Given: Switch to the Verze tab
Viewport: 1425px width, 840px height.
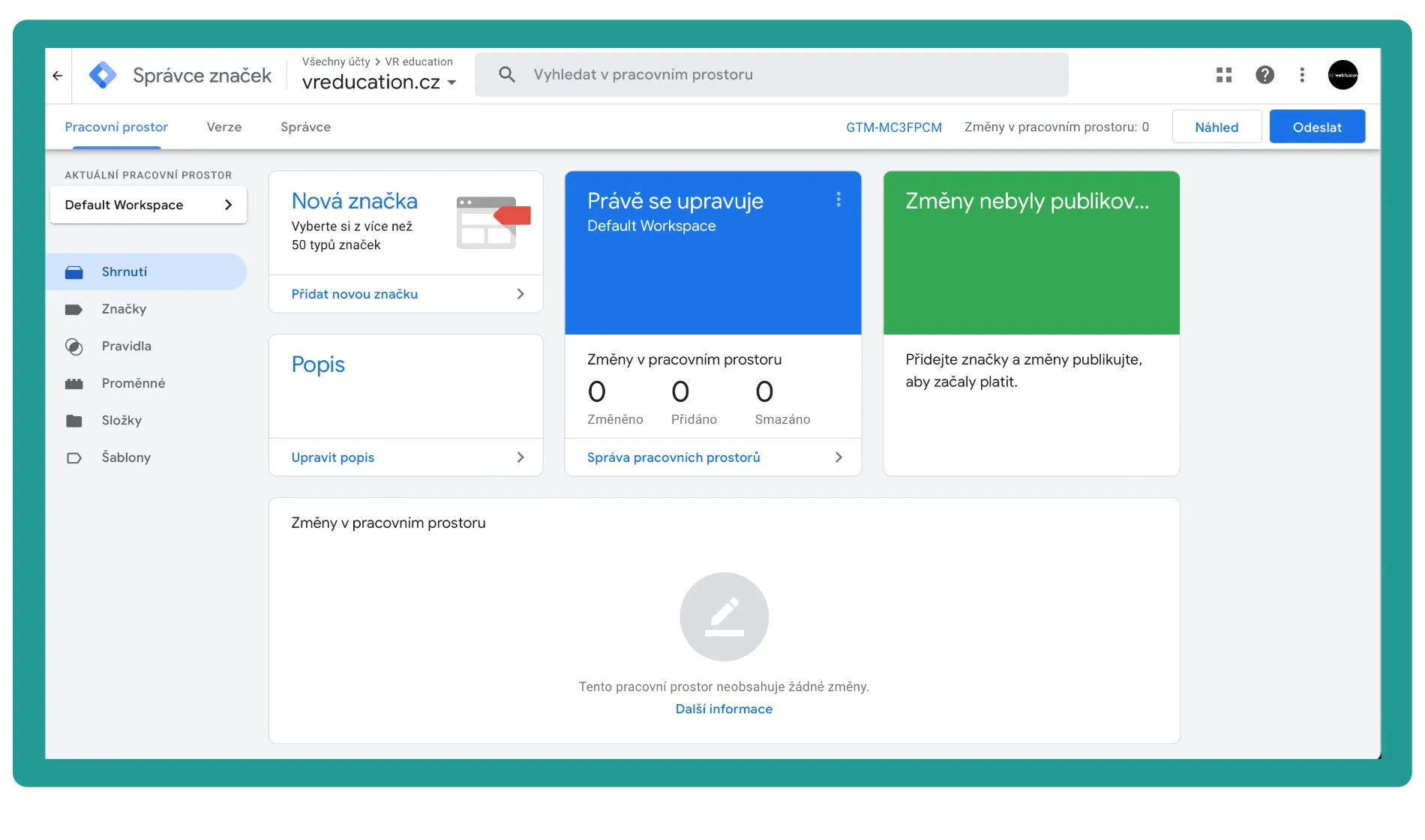Looking at the screenshot, I should [224, 127].
